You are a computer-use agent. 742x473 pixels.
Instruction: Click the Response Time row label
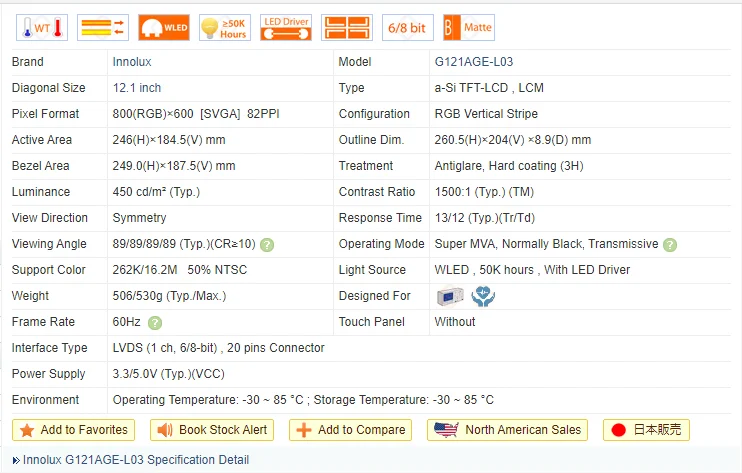[x=380, y=218]
